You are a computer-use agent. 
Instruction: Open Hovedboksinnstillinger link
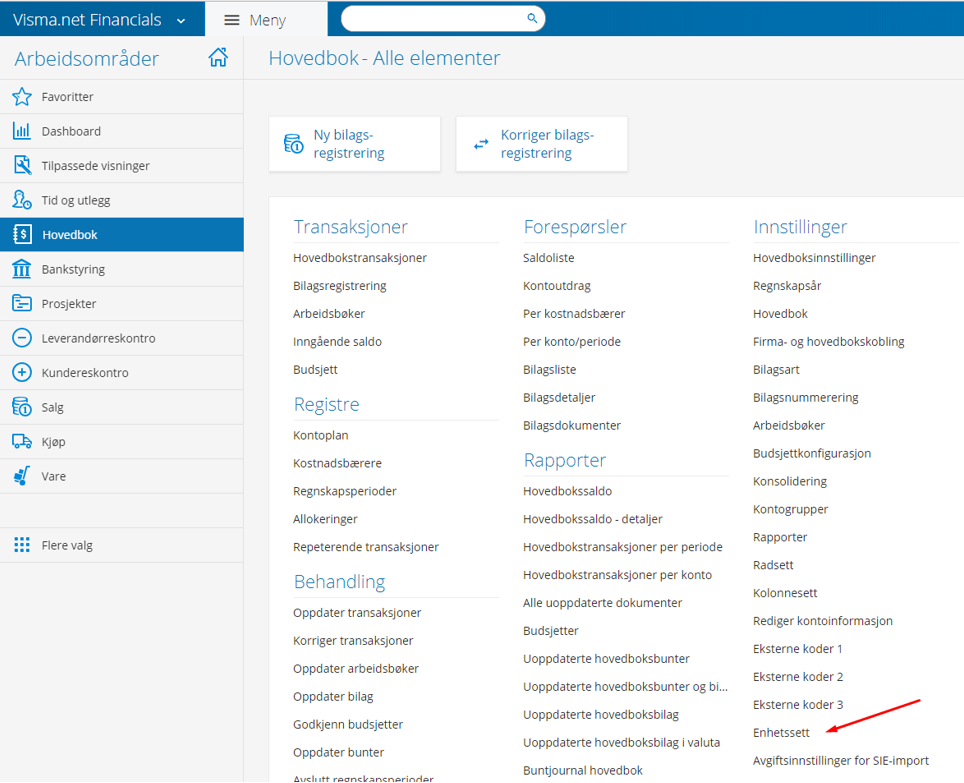coord(814,258)
